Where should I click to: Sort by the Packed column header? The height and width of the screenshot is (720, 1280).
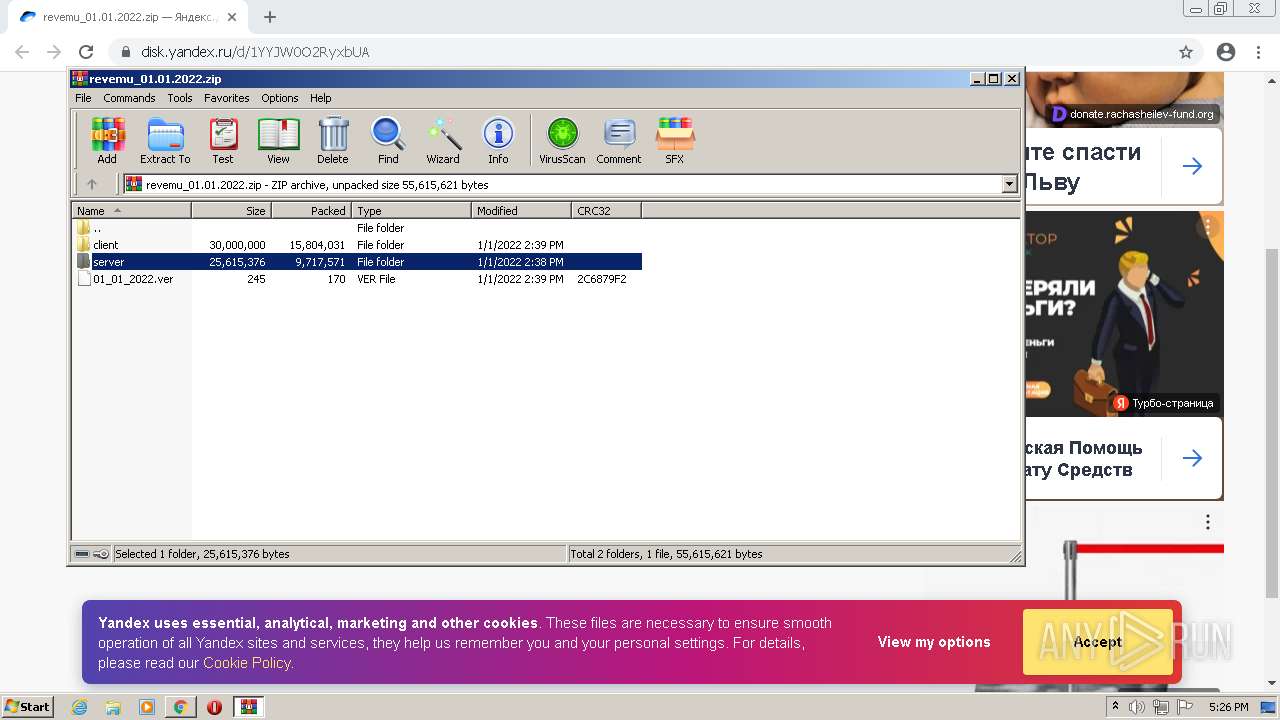pyautogui.click(x=311, y=210)
